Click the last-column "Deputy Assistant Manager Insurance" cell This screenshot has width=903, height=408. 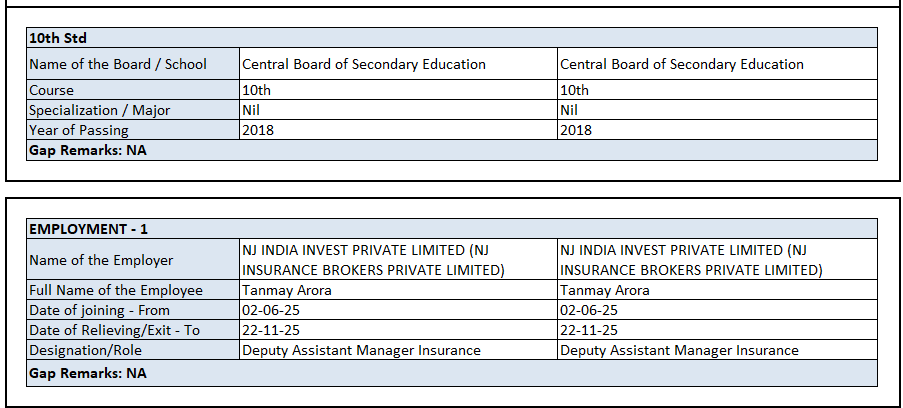tap(679, 350)
